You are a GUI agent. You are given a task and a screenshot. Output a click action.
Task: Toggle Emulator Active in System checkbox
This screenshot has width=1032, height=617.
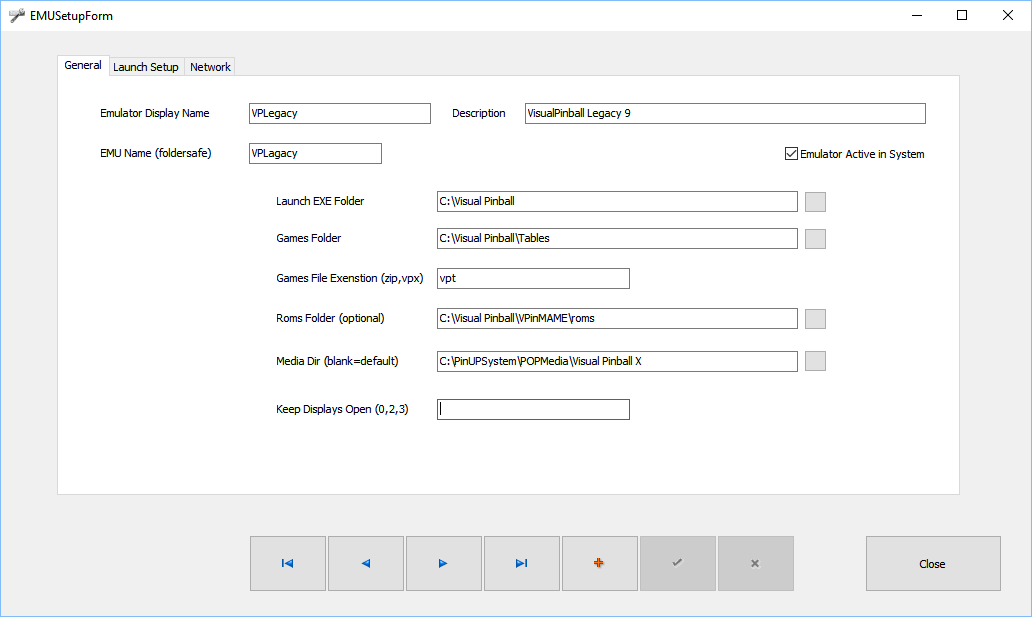pyautogui.click(x=791, y=154)
